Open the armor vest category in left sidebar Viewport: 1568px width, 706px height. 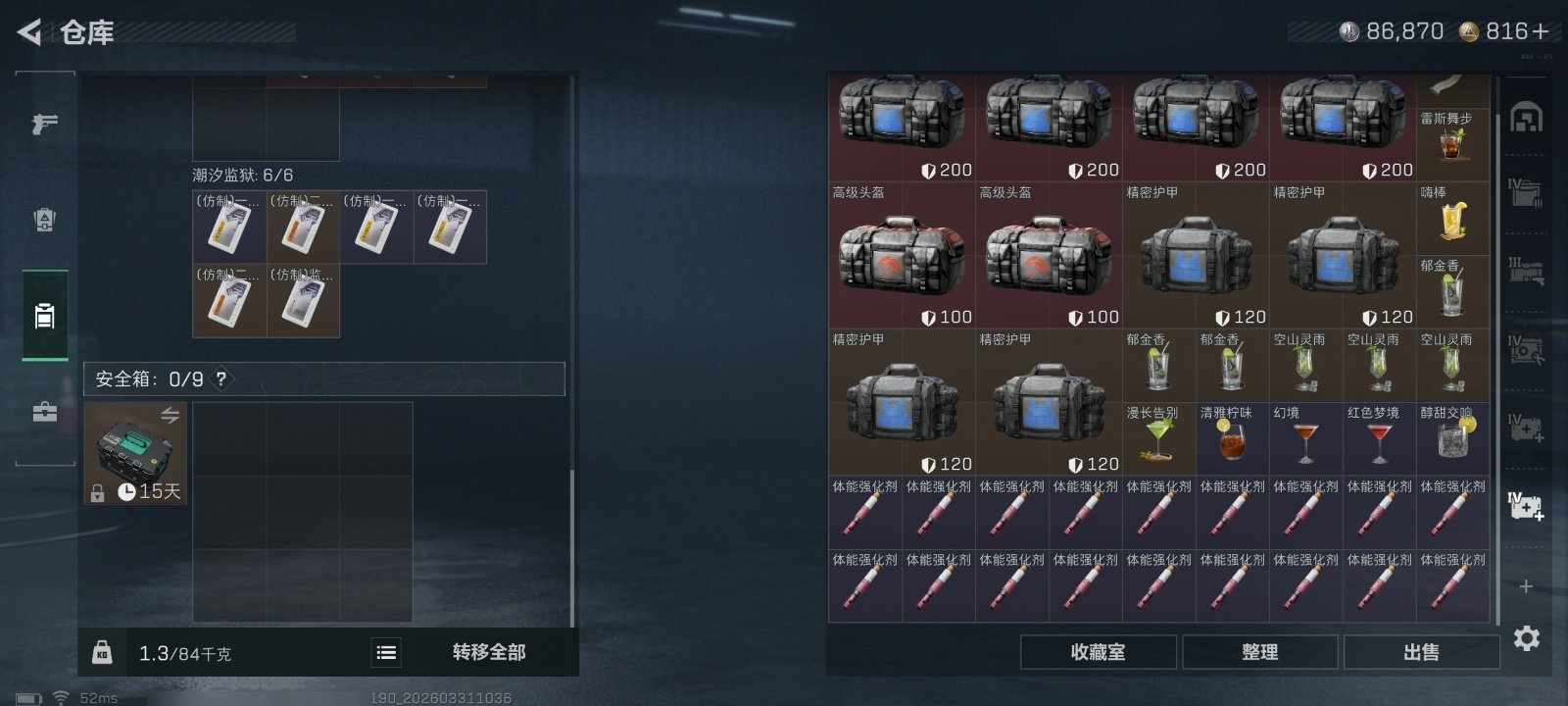point(45,220)
